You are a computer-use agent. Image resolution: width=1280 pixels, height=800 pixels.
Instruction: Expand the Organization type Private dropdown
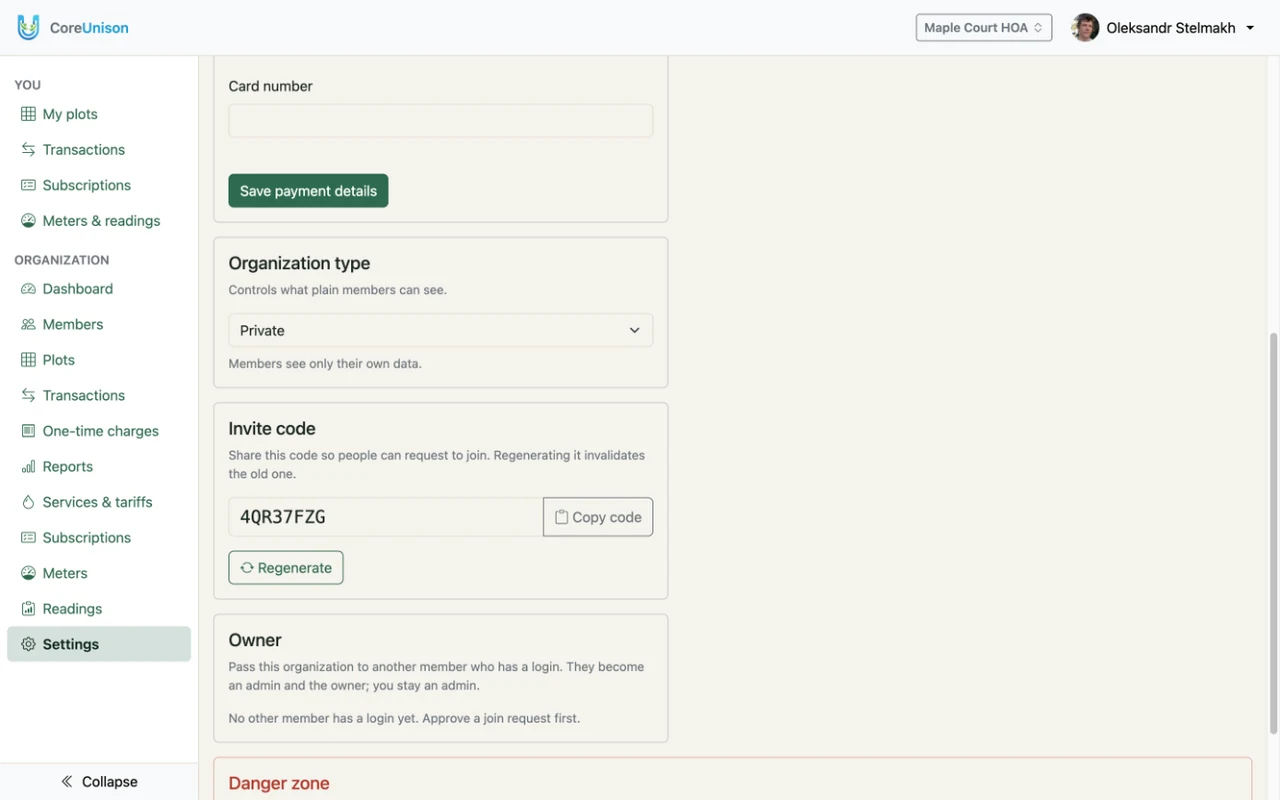pos(440,330)
